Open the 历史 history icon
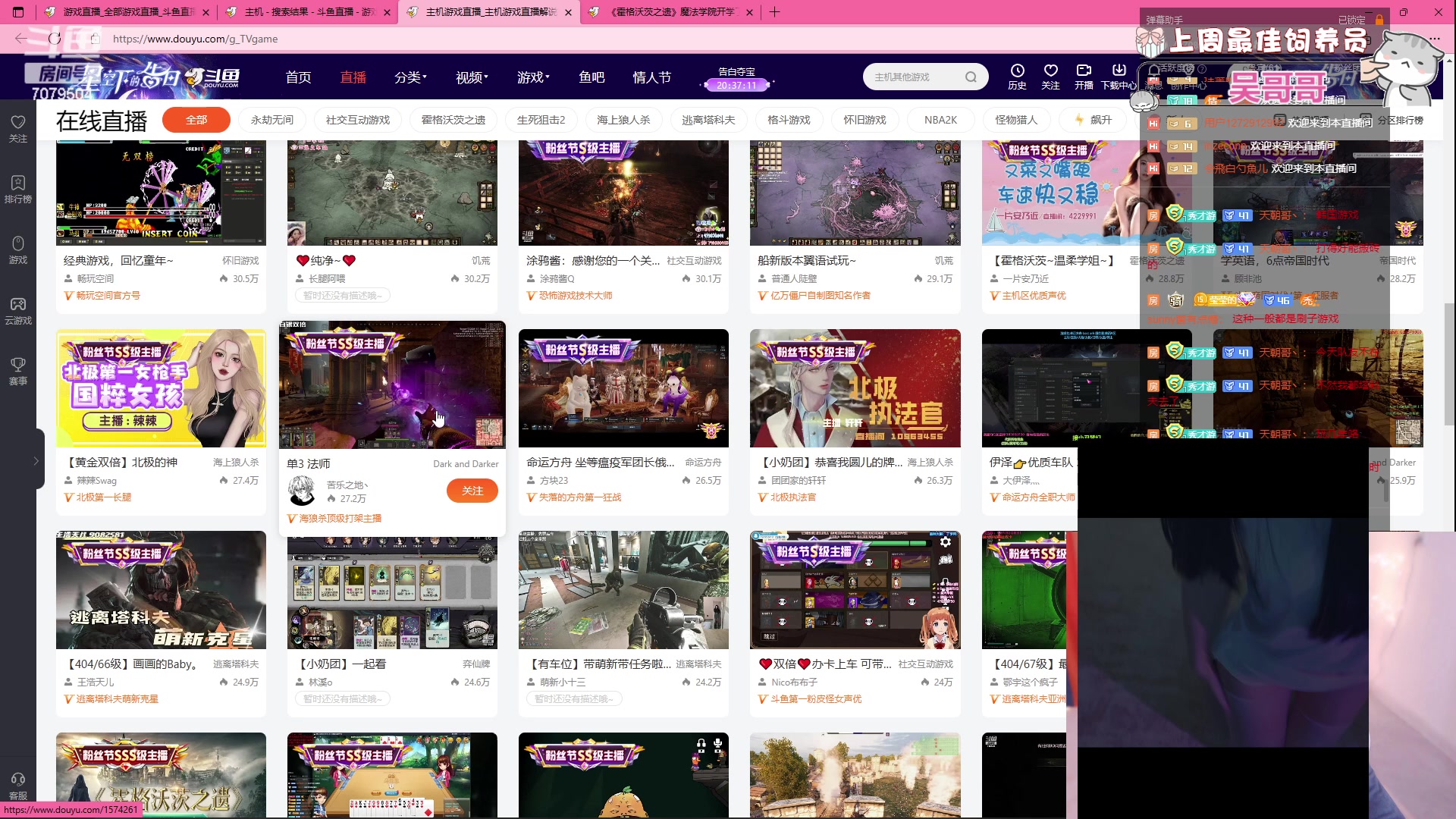 tap(1017, 77)
